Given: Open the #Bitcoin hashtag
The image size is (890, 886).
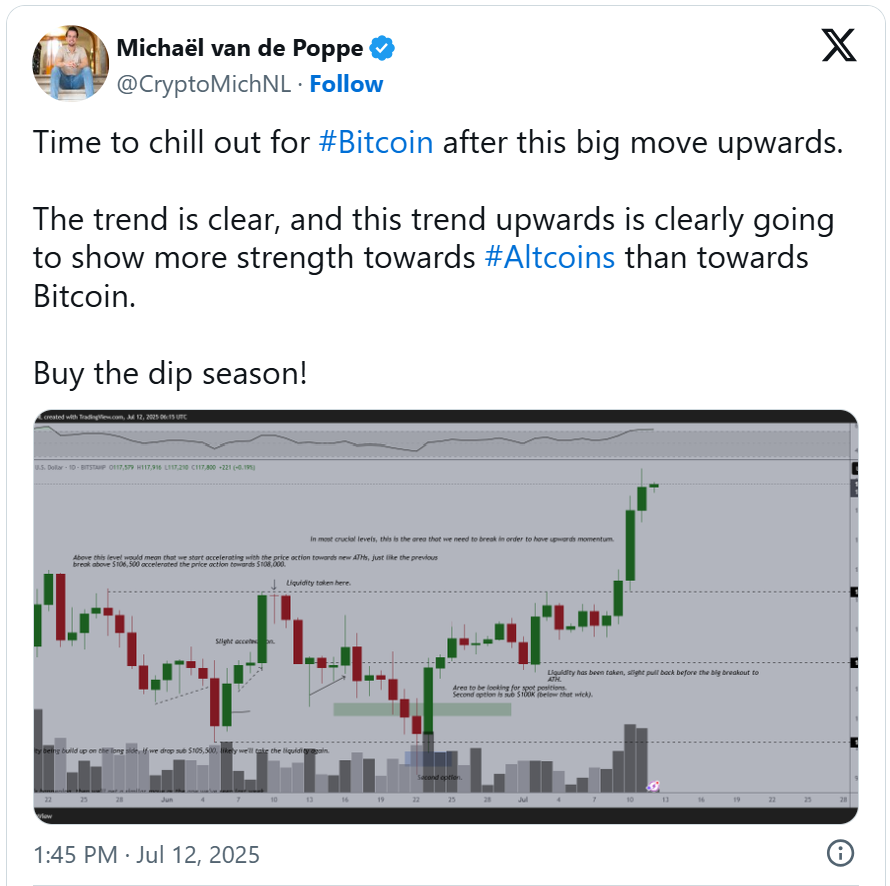Looking at the screenshot, I should (376, 142).
